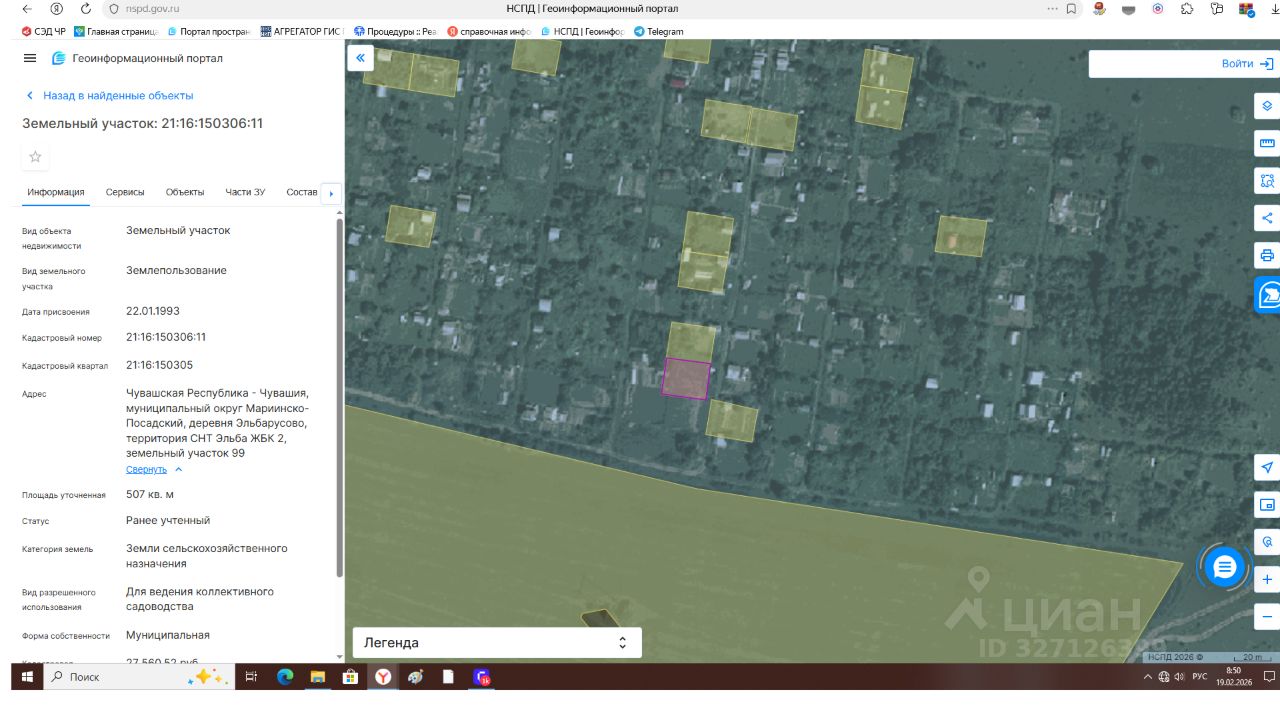The image size is (1280, 720).
Task: Open the browser three-dots page menu
Action: [x=1053, y=9]
